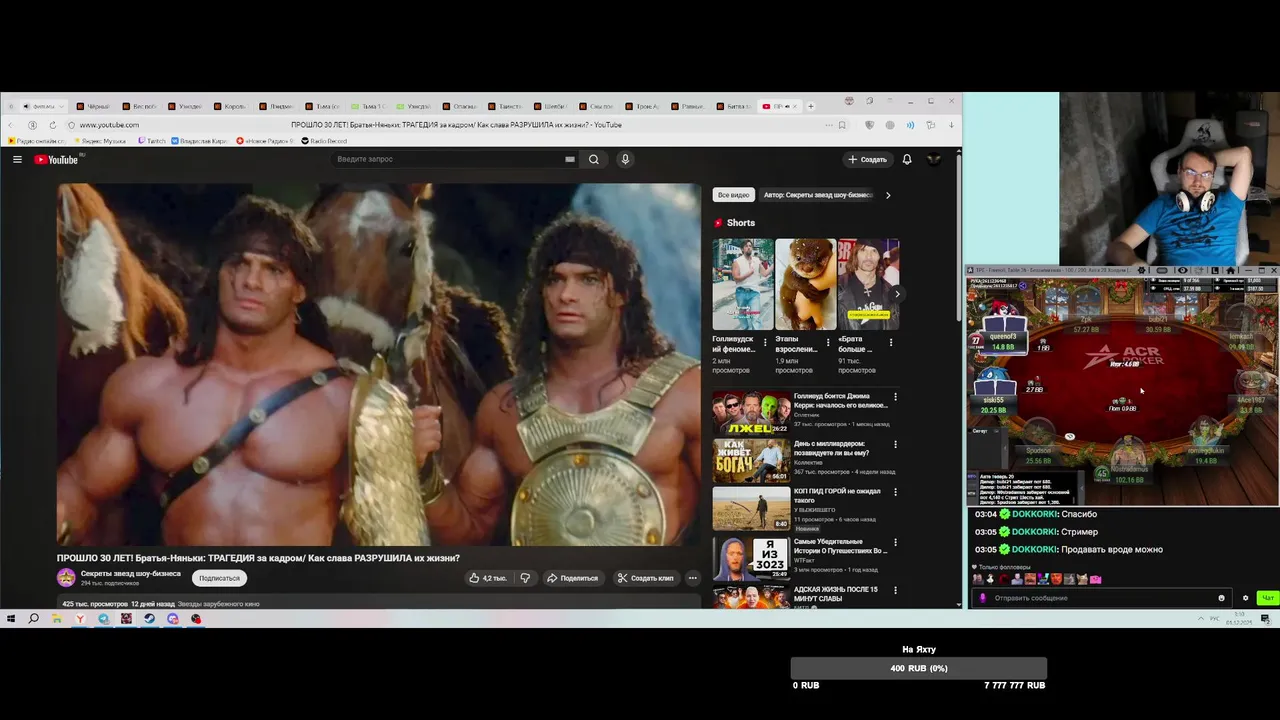Open the YouTube hamburger menu

tap(17, 159)
